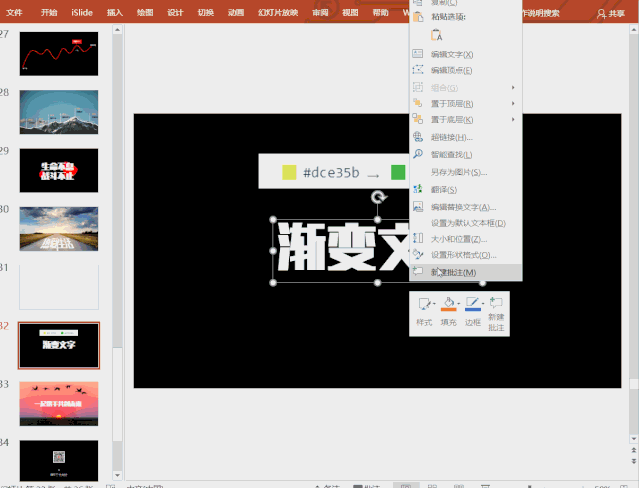
Task: Switch to the Home (开始) tab
Action: pos(49,13)
